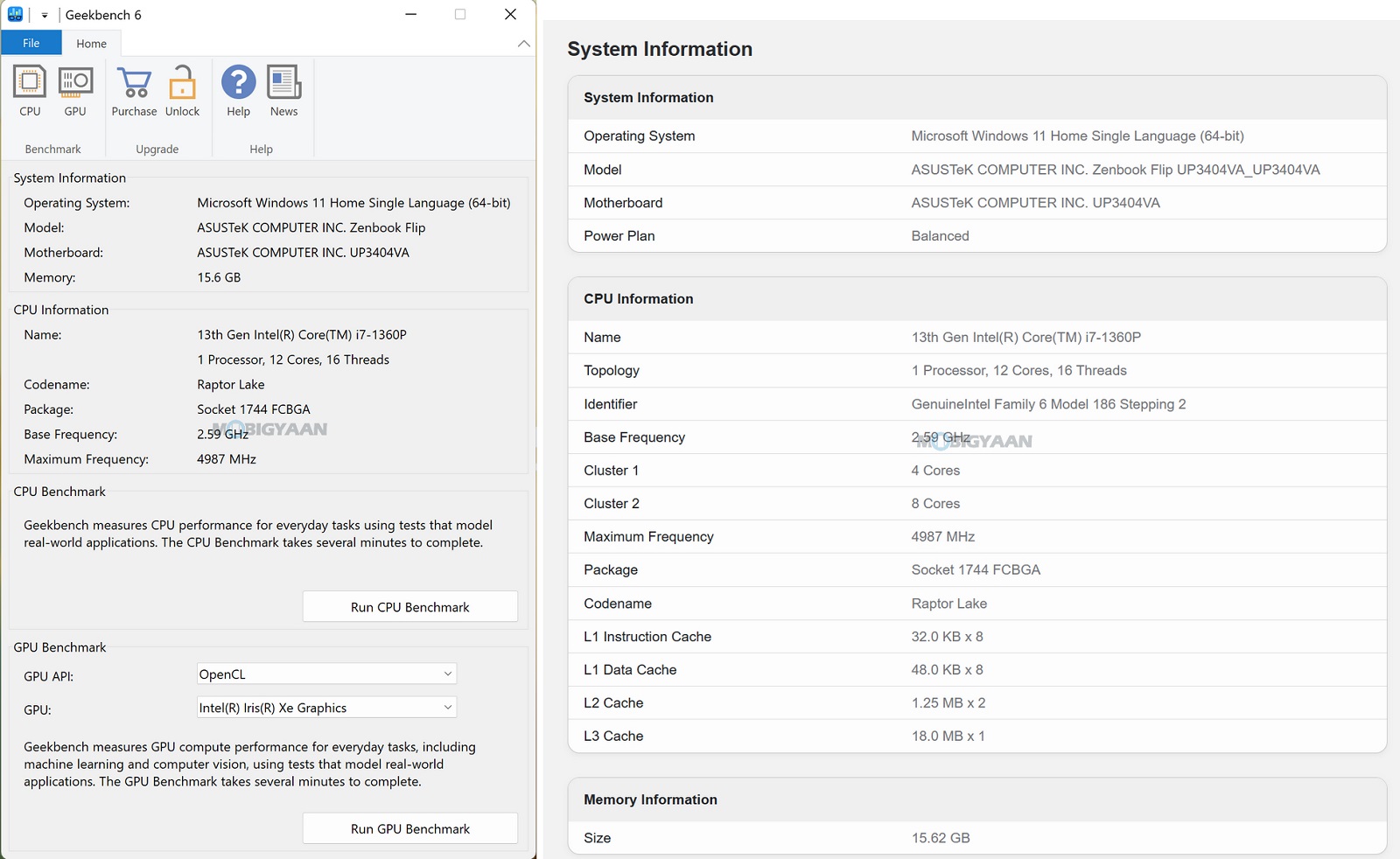This screenshot has height=859, width=1400.
Task: Select 'ASUSTeK COMPUTER INC. Zenbook Flip' model value in Geekbench window
Action: click(311, 227)
